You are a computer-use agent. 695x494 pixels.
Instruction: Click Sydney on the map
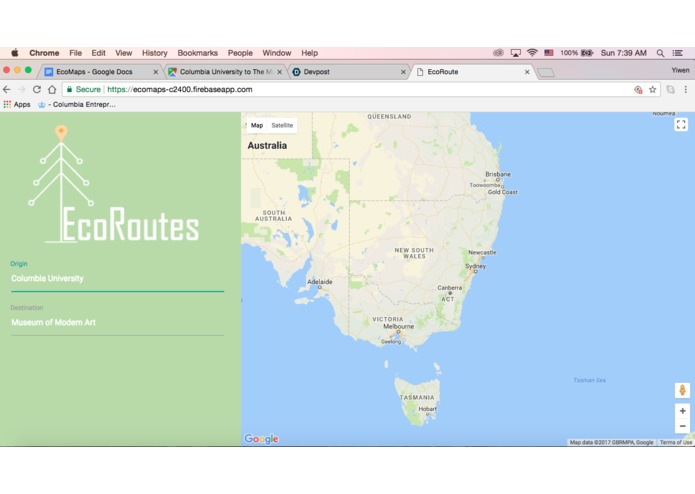(476, 266)
